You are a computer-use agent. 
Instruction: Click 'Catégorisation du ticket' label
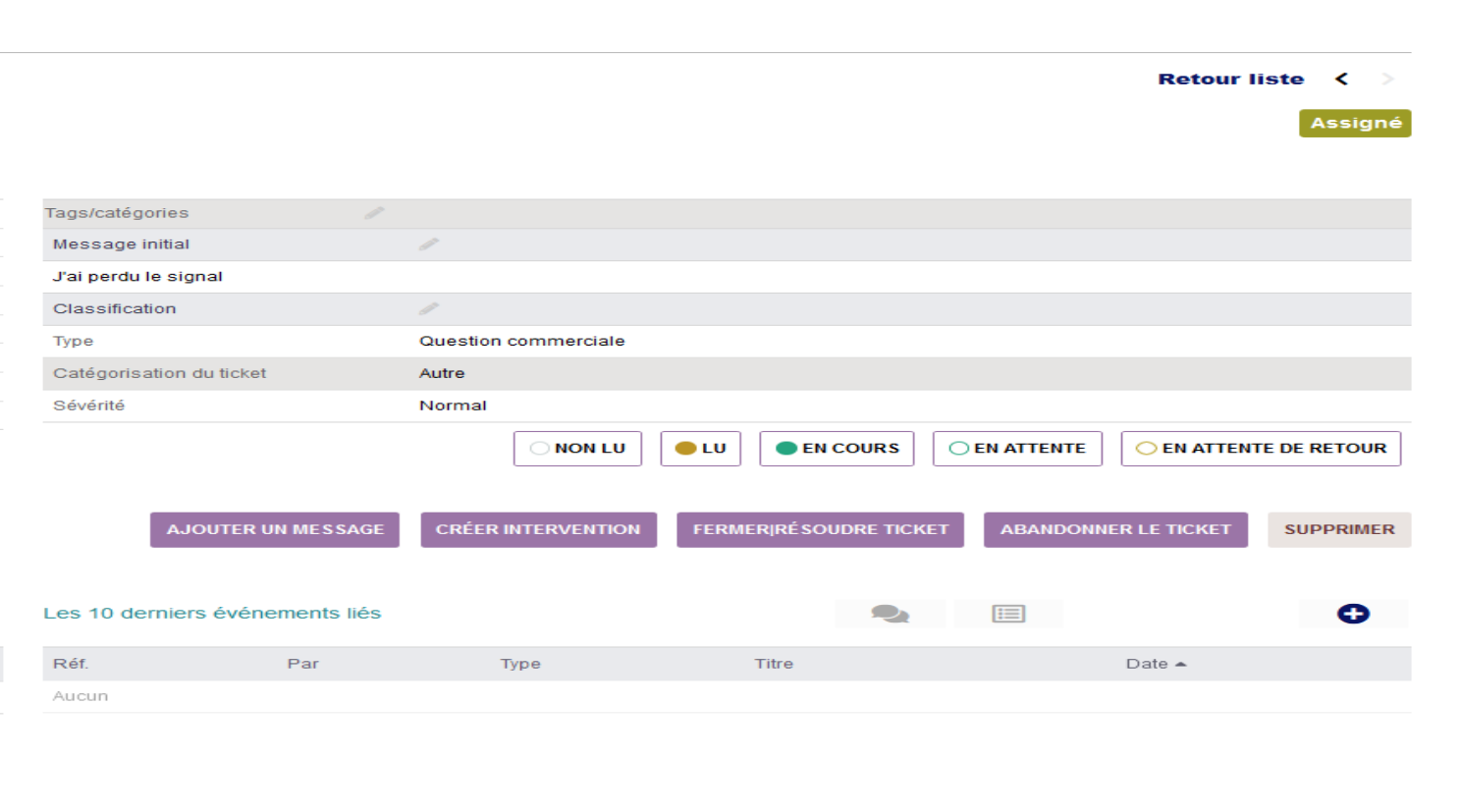tap(159, 373)
